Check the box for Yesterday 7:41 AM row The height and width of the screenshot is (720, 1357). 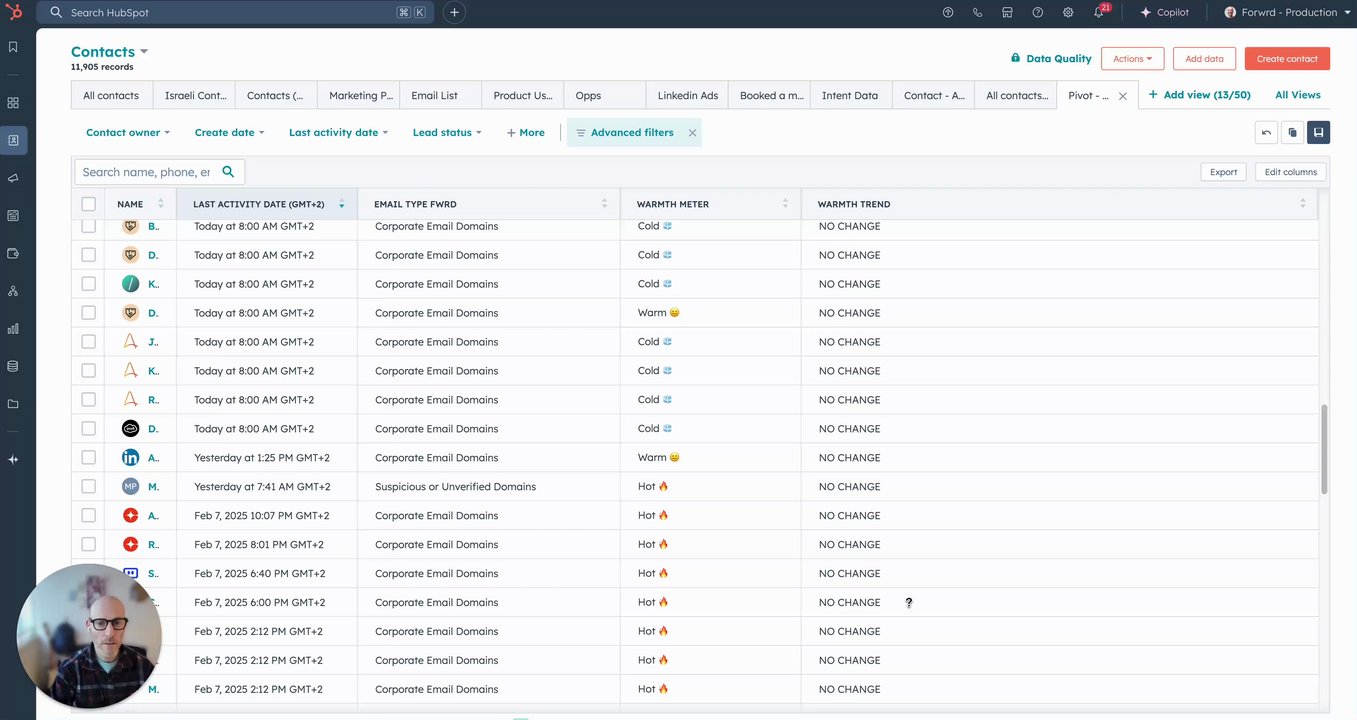(x=88, y=486)
